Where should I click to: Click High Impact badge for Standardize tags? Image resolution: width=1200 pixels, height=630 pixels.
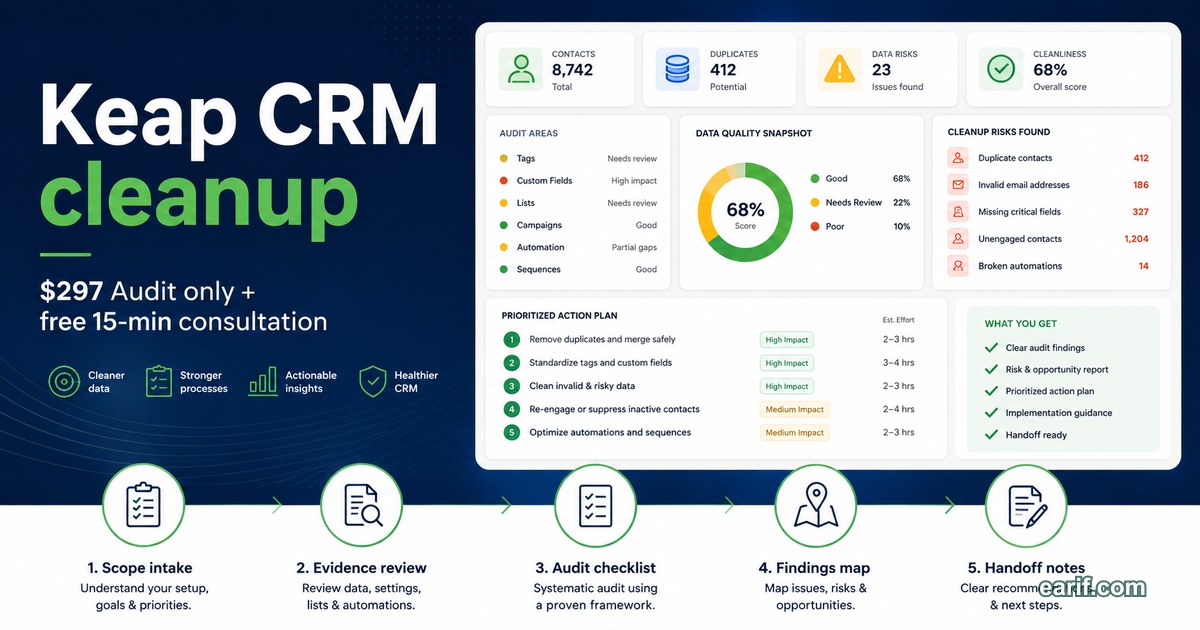click(x=787, y=363)
